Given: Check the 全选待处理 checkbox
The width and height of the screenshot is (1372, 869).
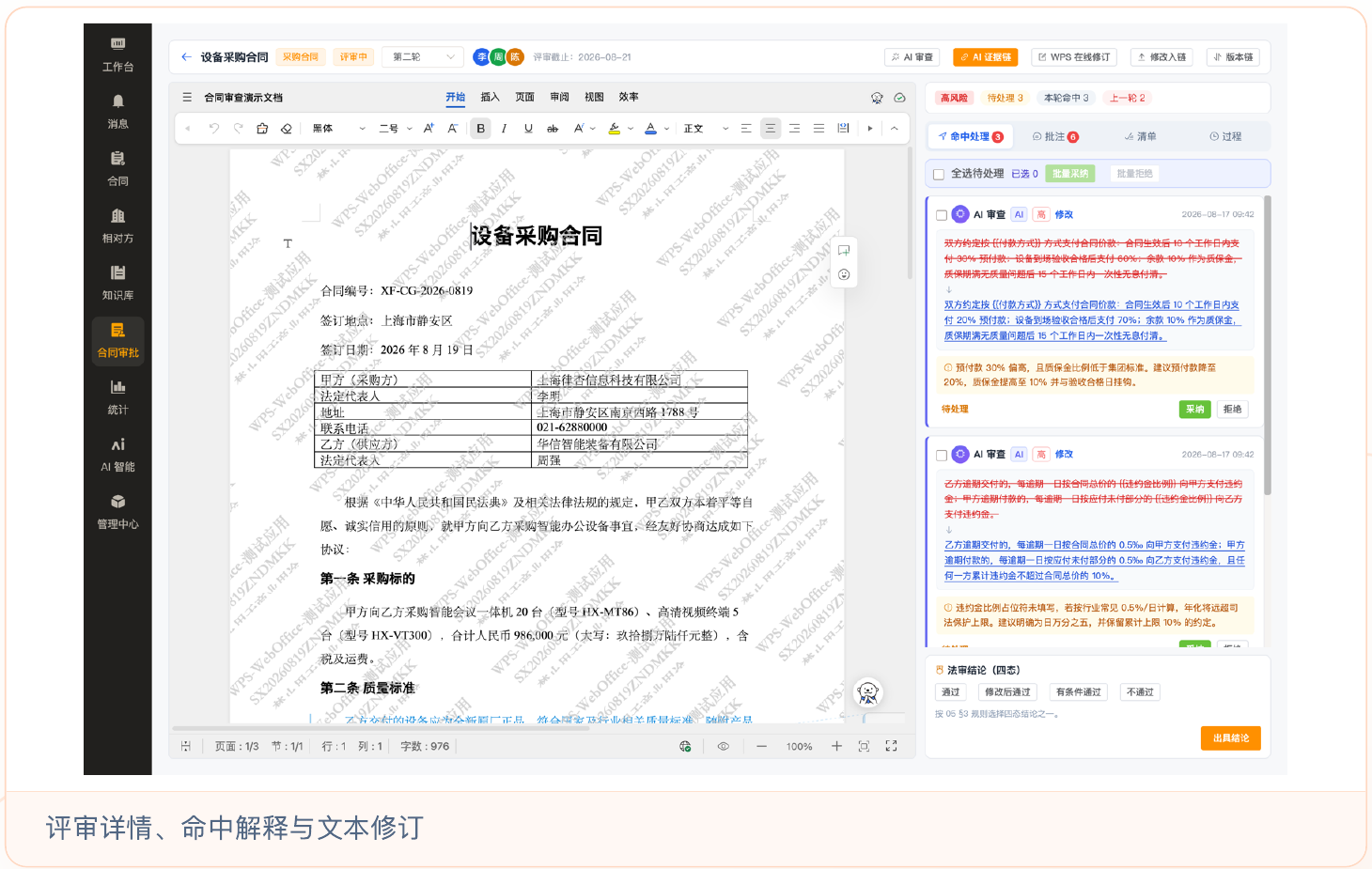Looking at the screenshot, I should pos(939,174).
